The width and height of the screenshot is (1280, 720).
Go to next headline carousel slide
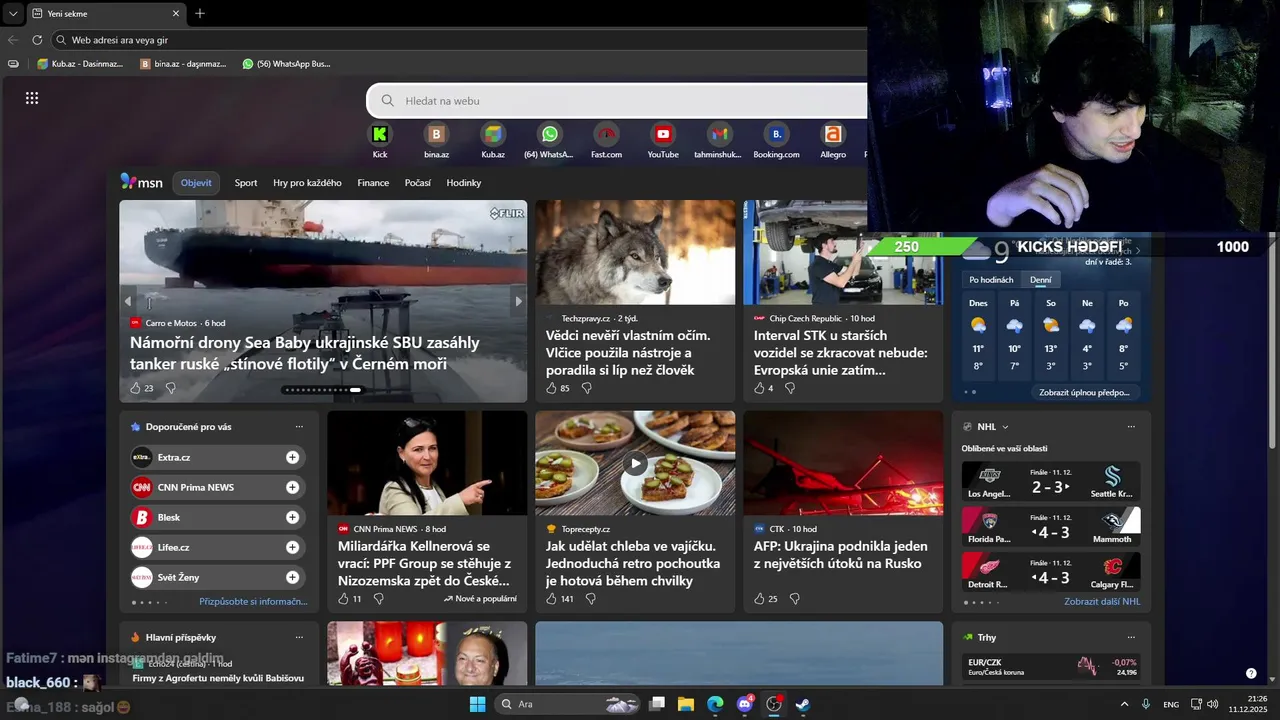[x=518, y=301]
